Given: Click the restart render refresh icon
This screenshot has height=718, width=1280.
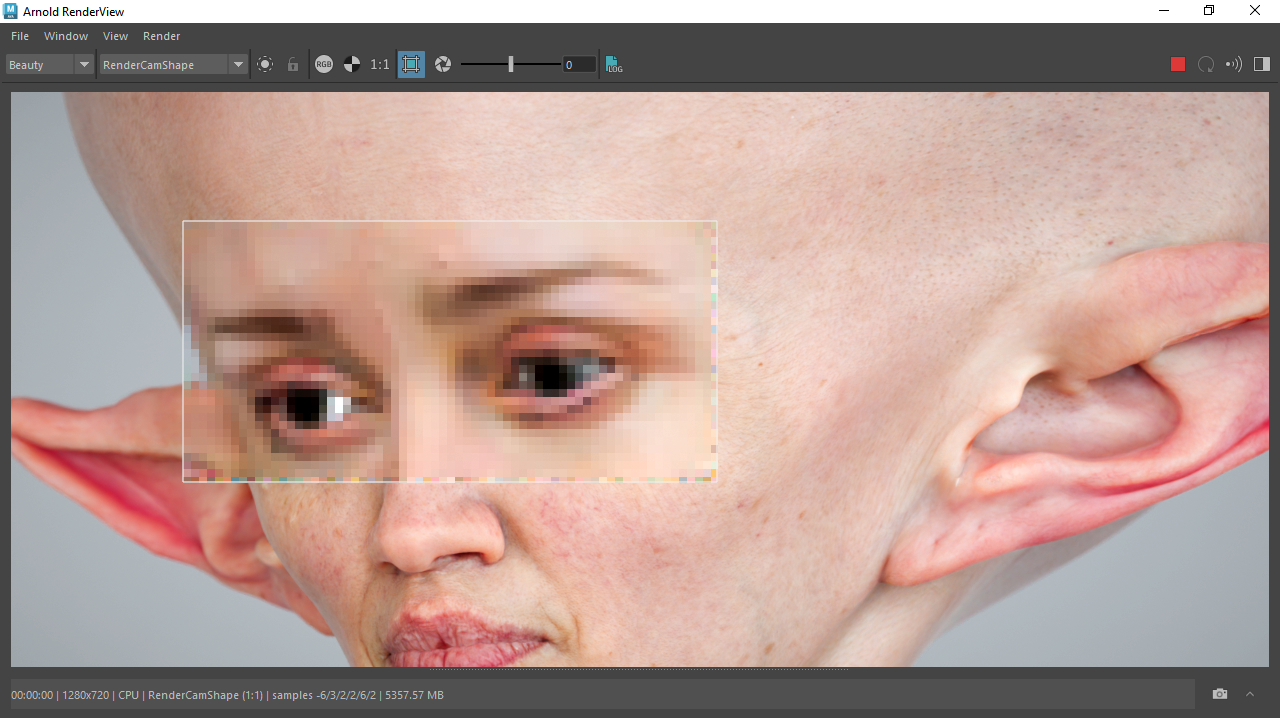Looking at the screenshot, I should point(1206,64).
